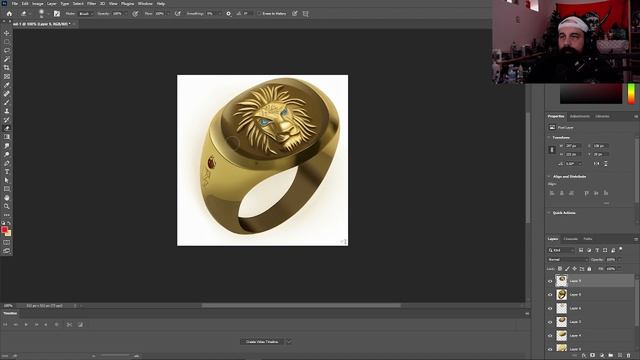
Task: Click the Home icon in options bar
Action: tap(9, 13)
